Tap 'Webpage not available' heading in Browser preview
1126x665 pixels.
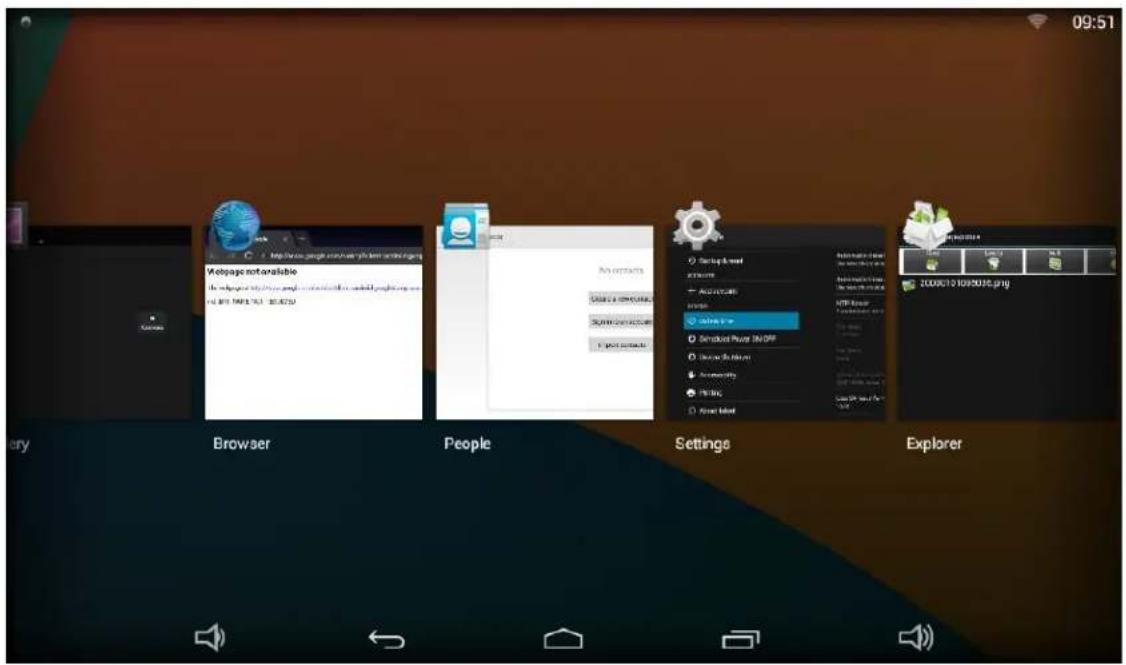[252, 271]
